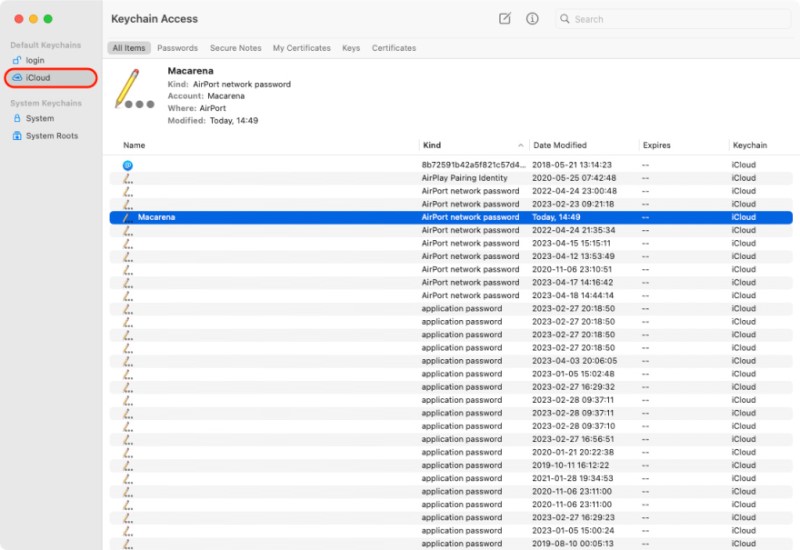Open the info inspector icon
The image size is (800, 550).
click(x=532, y=19)
